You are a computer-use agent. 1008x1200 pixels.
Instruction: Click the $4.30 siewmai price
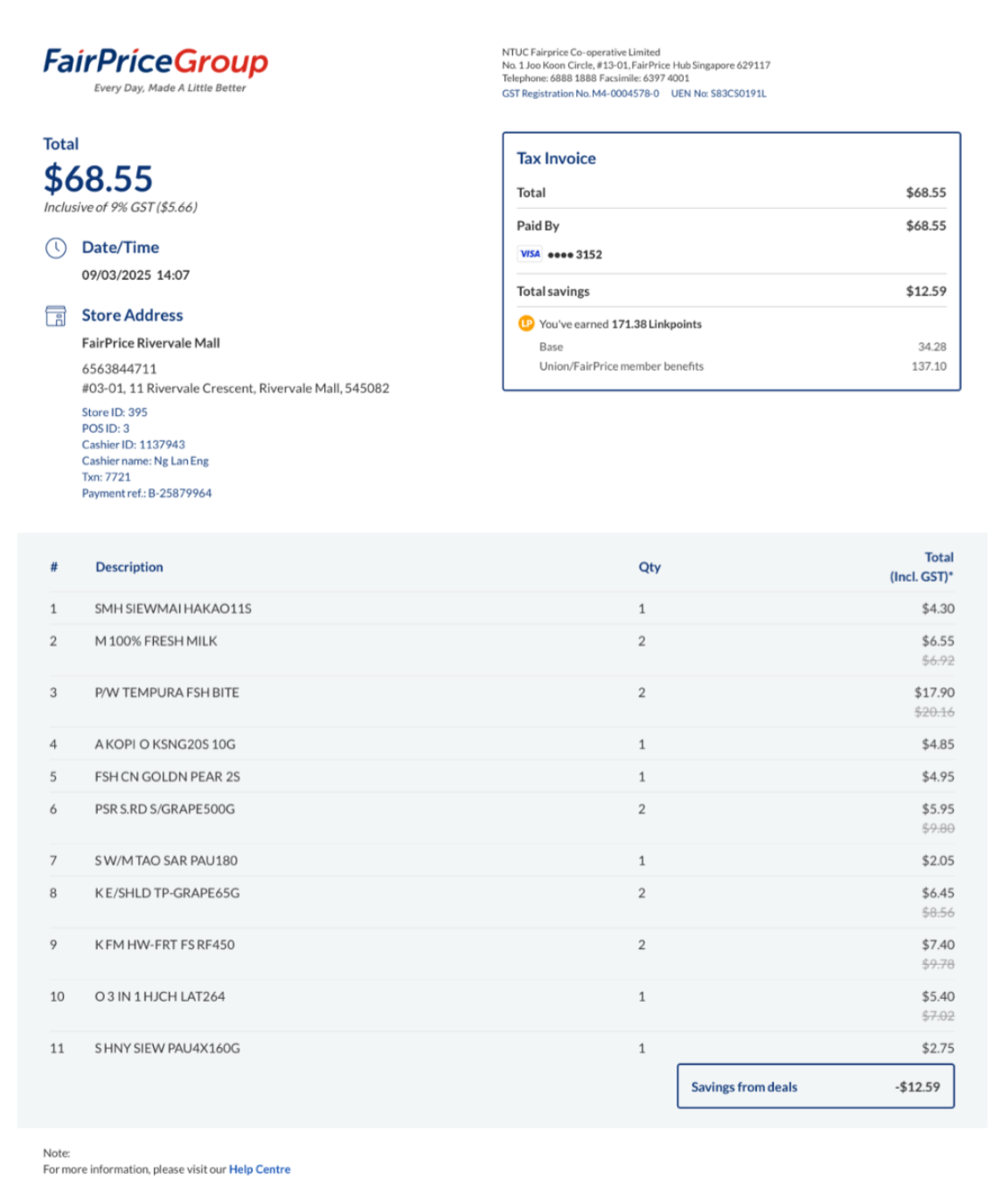[938, 608]
